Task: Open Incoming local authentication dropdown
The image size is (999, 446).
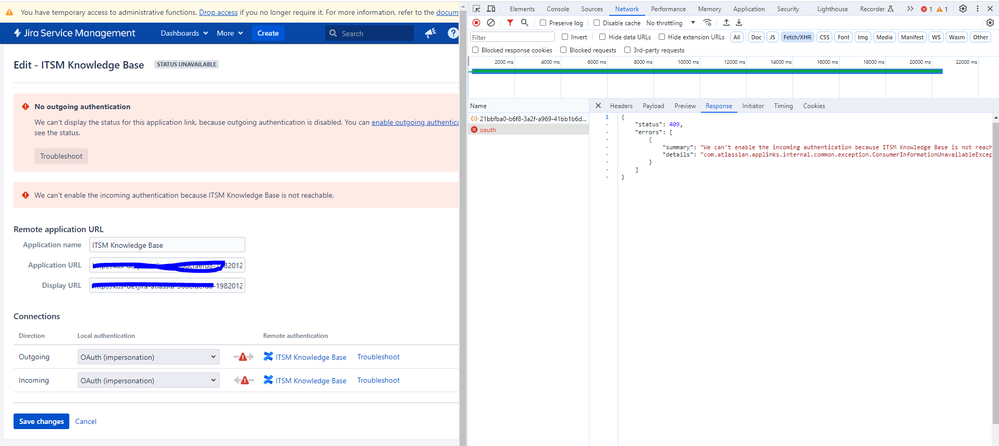Action: click(x=148, y=380)
